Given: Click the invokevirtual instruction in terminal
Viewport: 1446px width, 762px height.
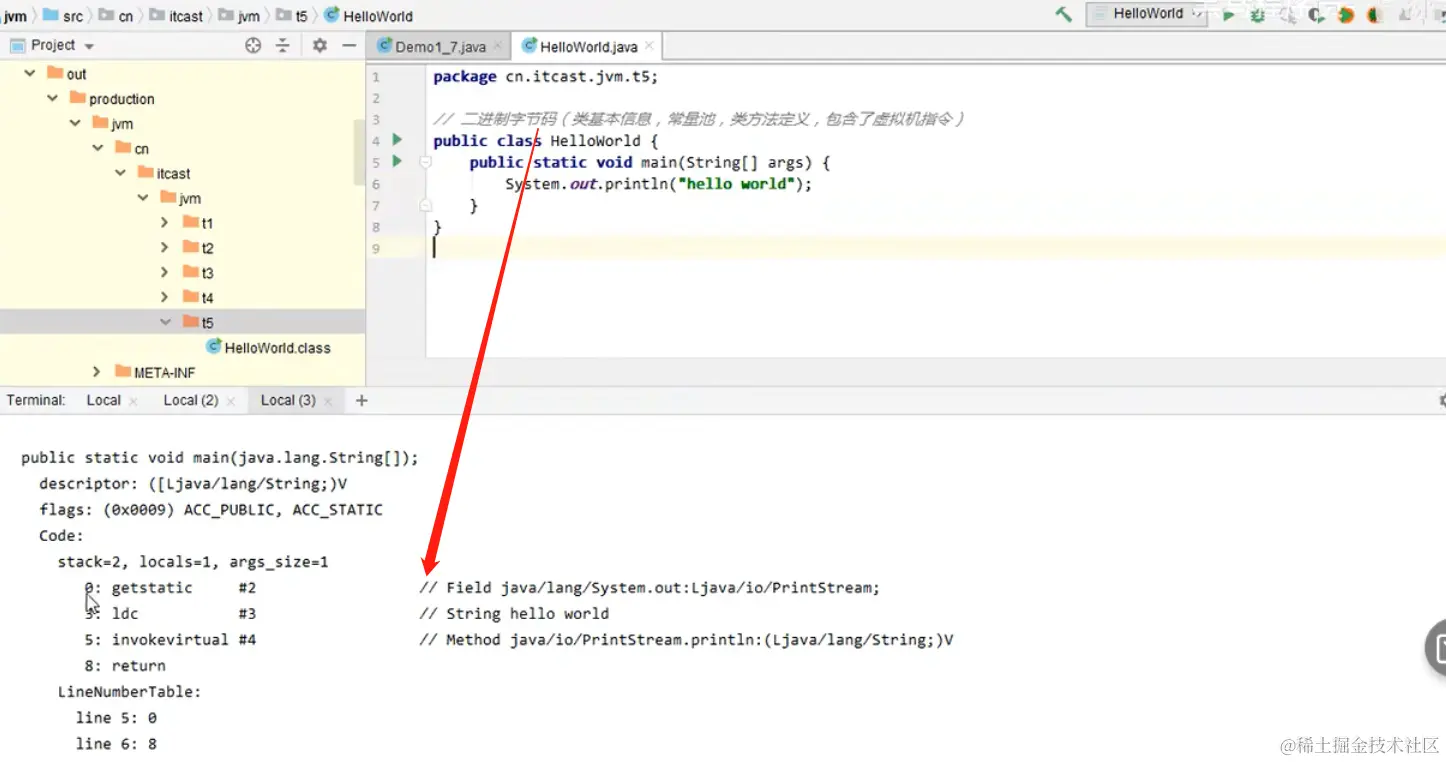Looking at the screenshot, I should pos(170,640).
